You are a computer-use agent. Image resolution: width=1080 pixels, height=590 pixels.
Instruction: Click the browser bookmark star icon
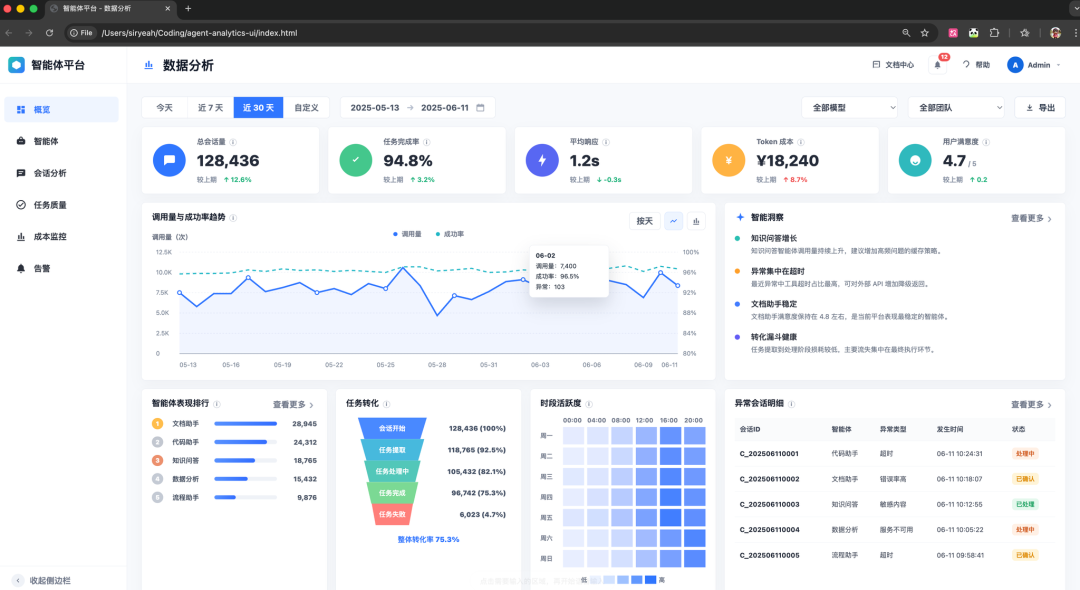(925, 32)
